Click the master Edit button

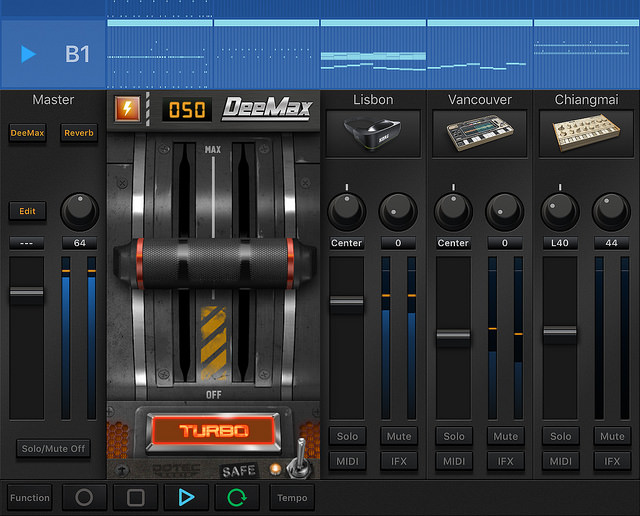pos(27,211)
